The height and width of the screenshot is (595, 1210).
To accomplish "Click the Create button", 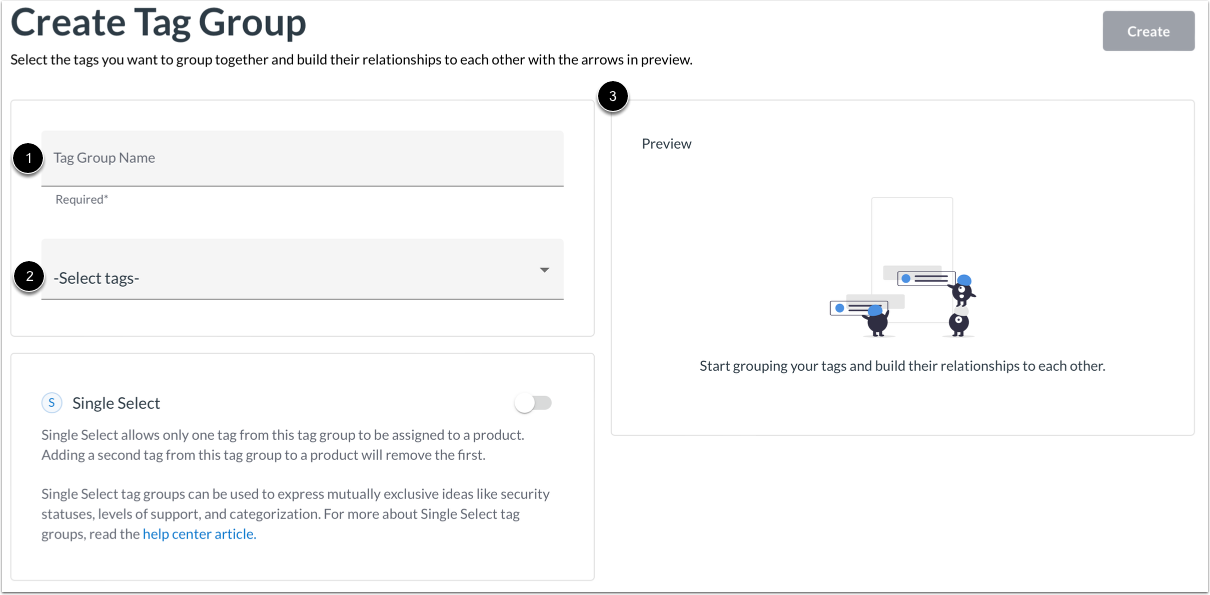I will point(1148,31).
